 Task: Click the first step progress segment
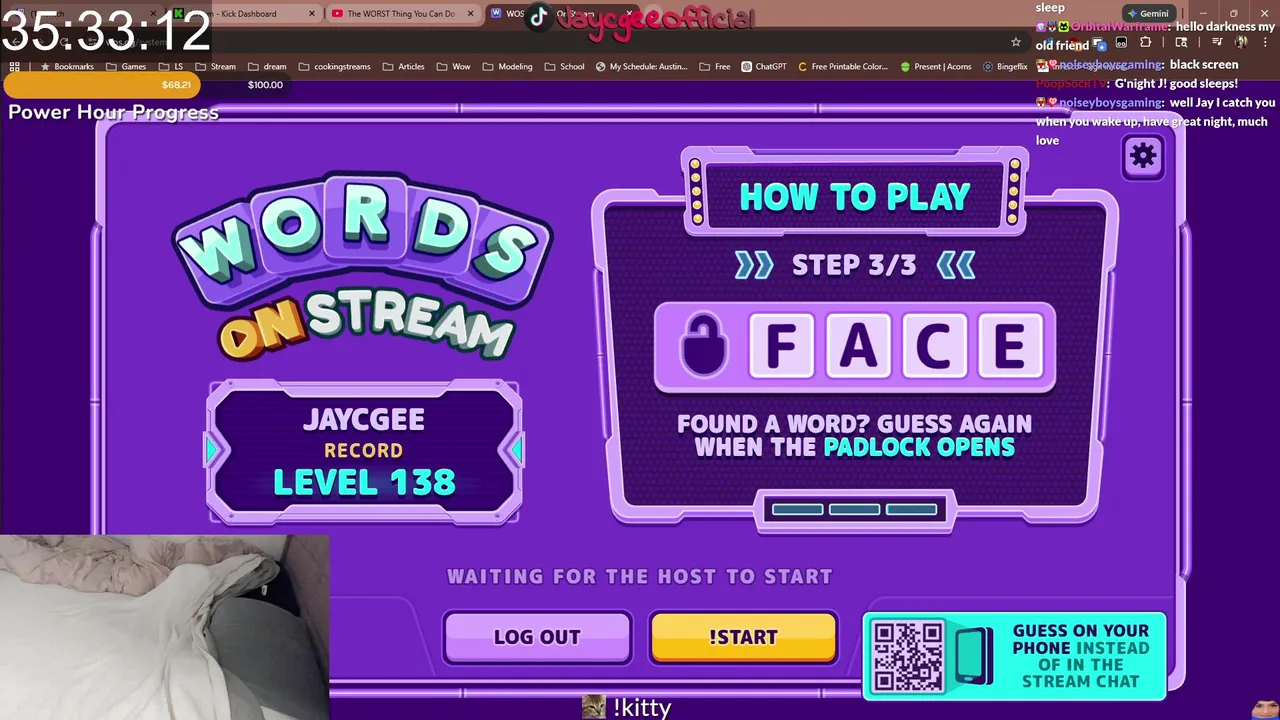[797, 509]
